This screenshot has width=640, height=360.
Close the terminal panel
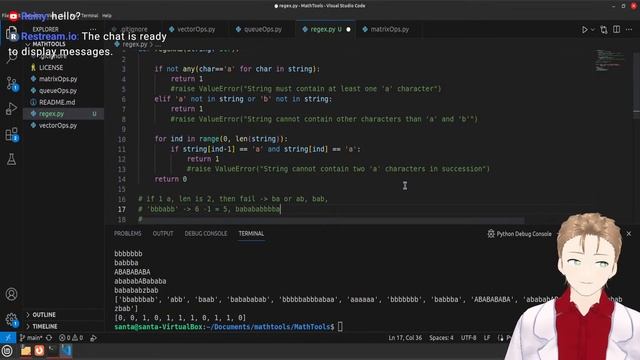click(629, 233)
